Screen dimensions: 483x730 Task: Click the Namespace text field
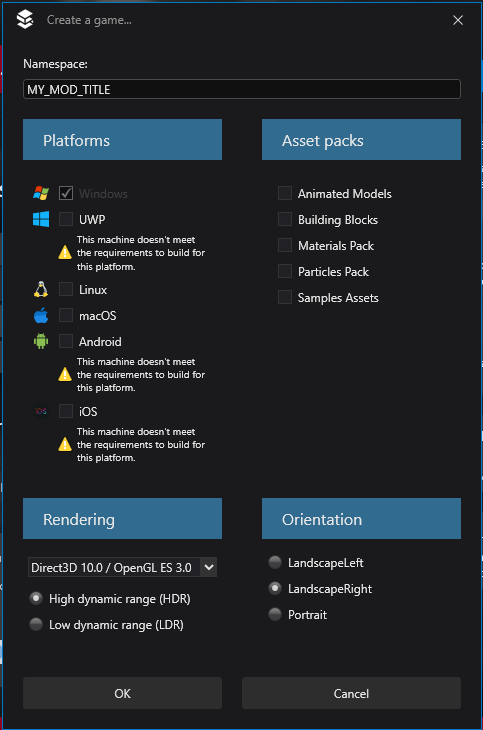pyautogui.click(x=242, y=89)
